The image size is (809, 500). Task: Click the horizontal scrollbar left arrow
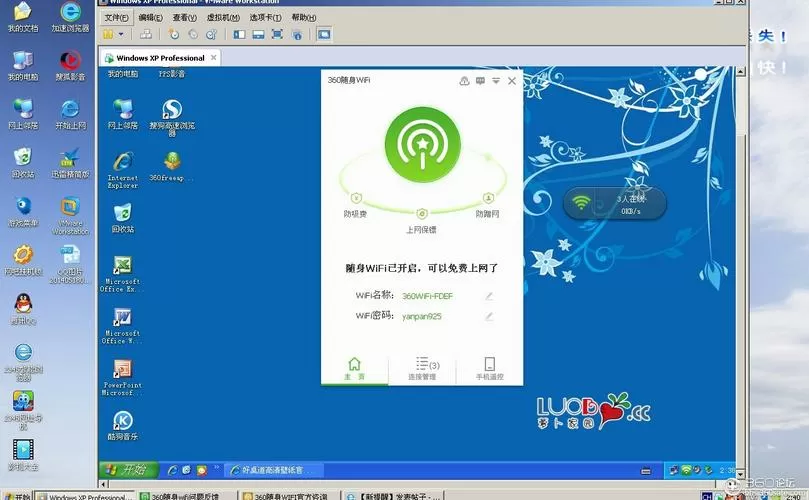(x=103, y=484)
